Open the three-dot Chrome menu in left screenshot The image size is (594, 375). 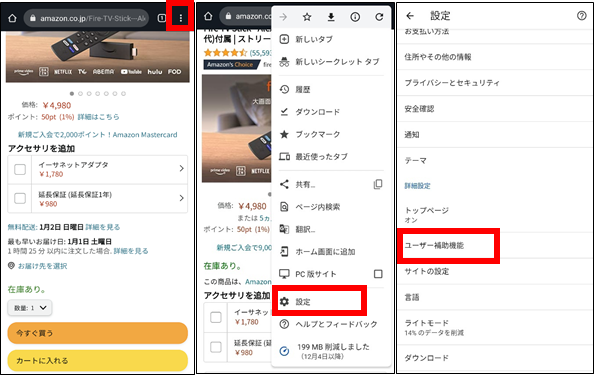click(181, 18)
